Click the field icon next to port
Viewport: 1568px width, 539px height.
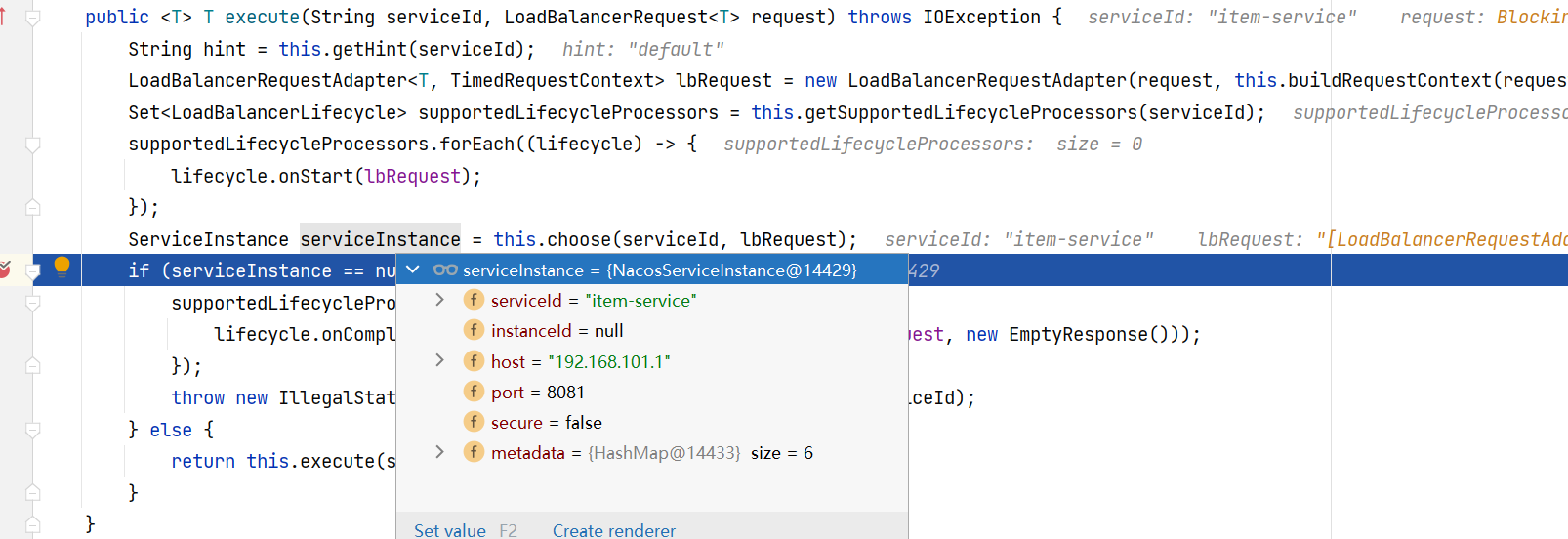pyautogui.click(x=474, y=392)
